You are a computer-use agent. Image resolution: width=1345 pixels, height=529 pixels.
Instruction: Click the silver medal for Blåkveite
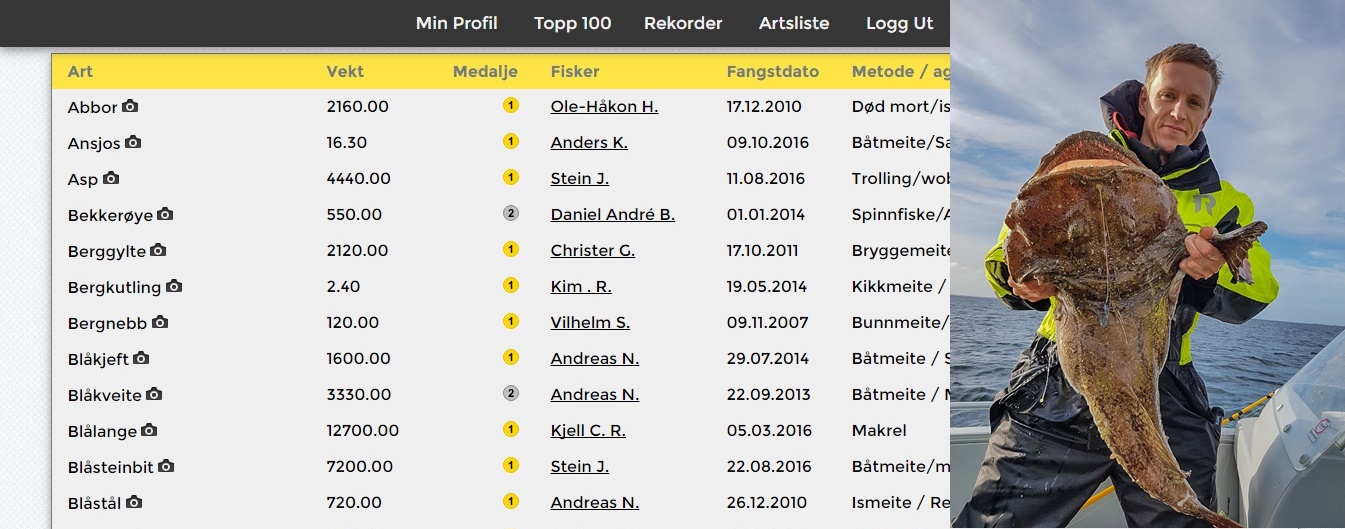[x=511, y=393]
